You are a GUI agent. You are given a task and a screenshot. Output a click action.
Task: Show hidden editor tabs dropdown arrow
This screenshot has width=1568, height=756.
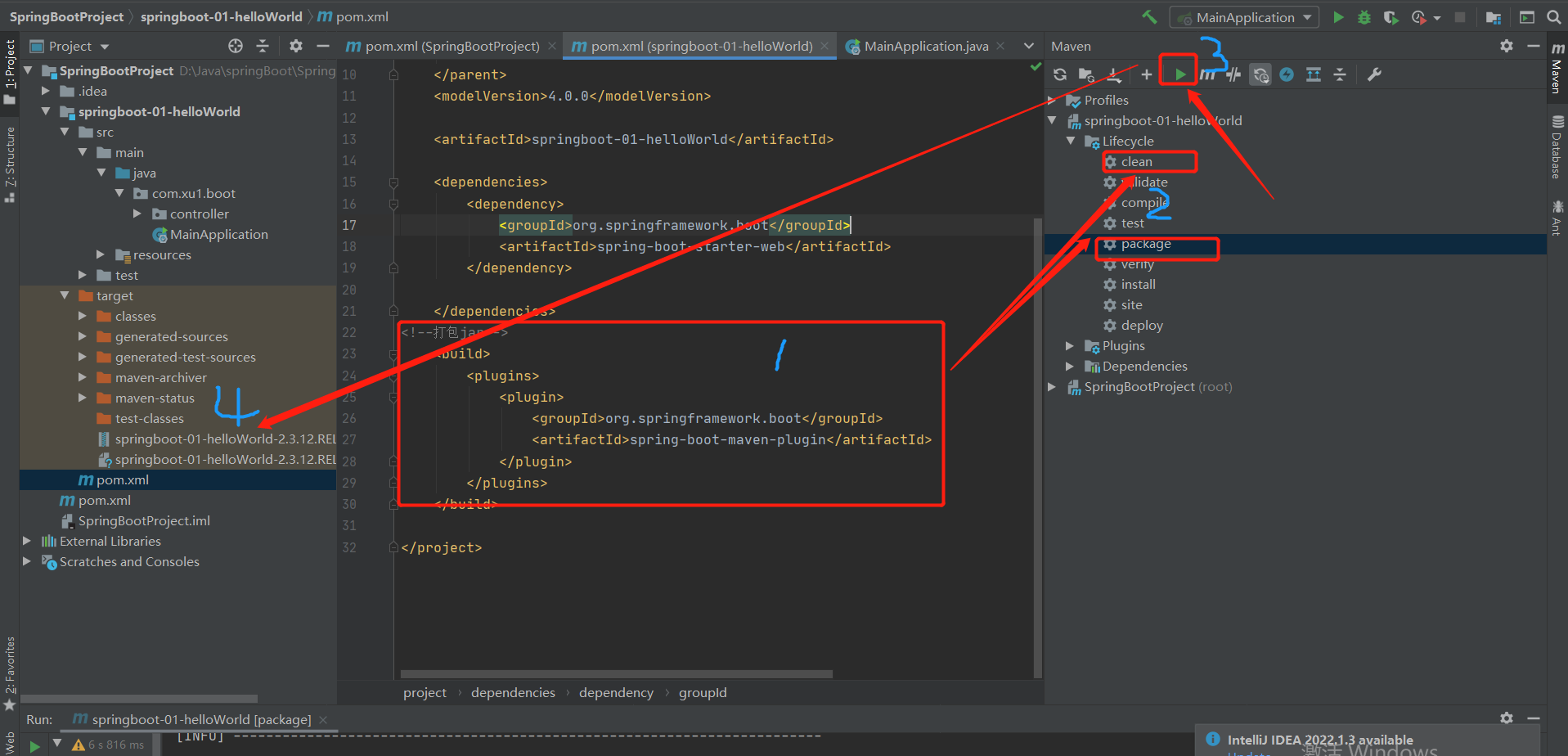[x=1029, y=46]
